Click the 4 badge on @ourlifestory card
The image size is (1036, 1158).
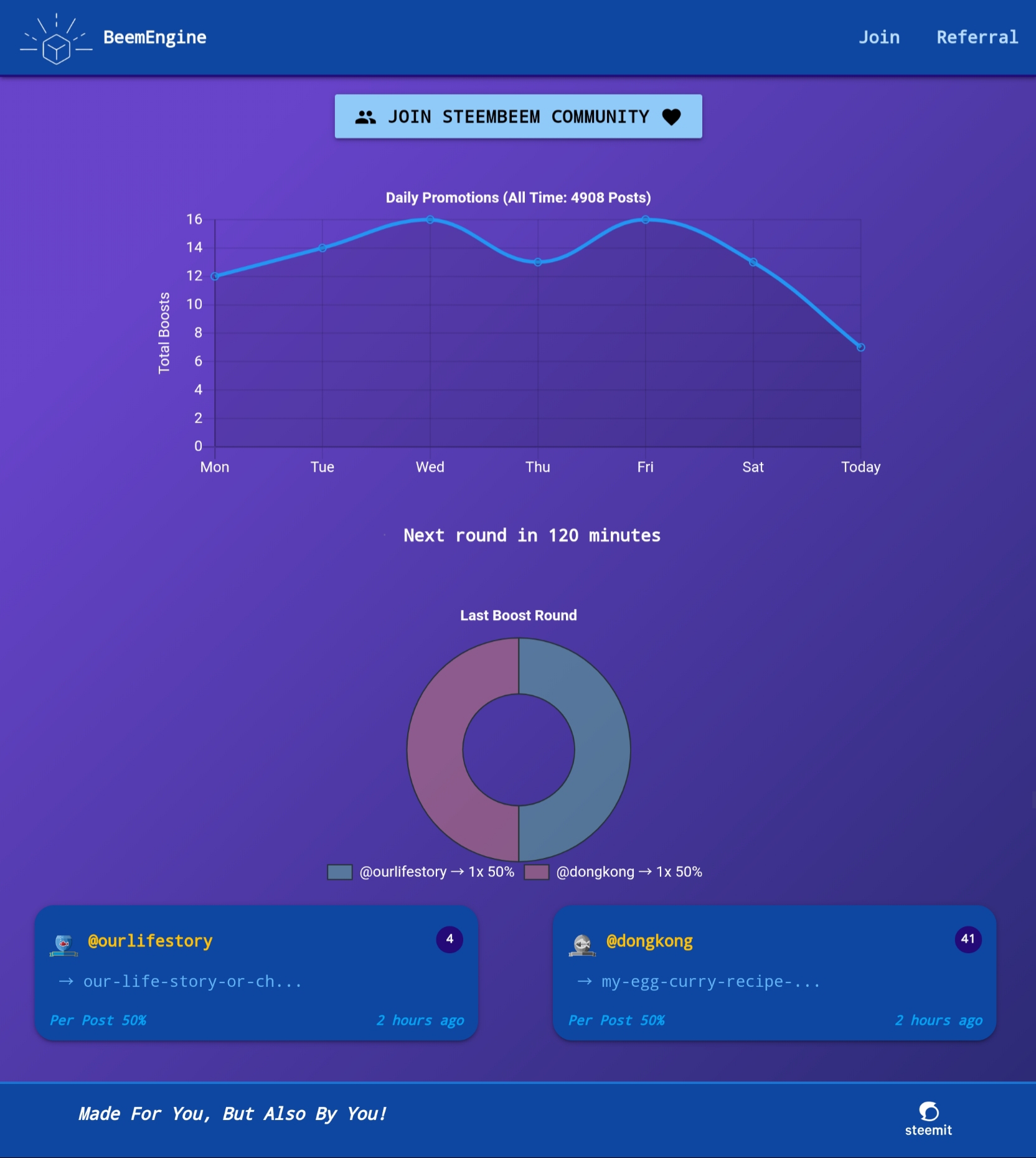pyautogui.click(x=450, y=939)
